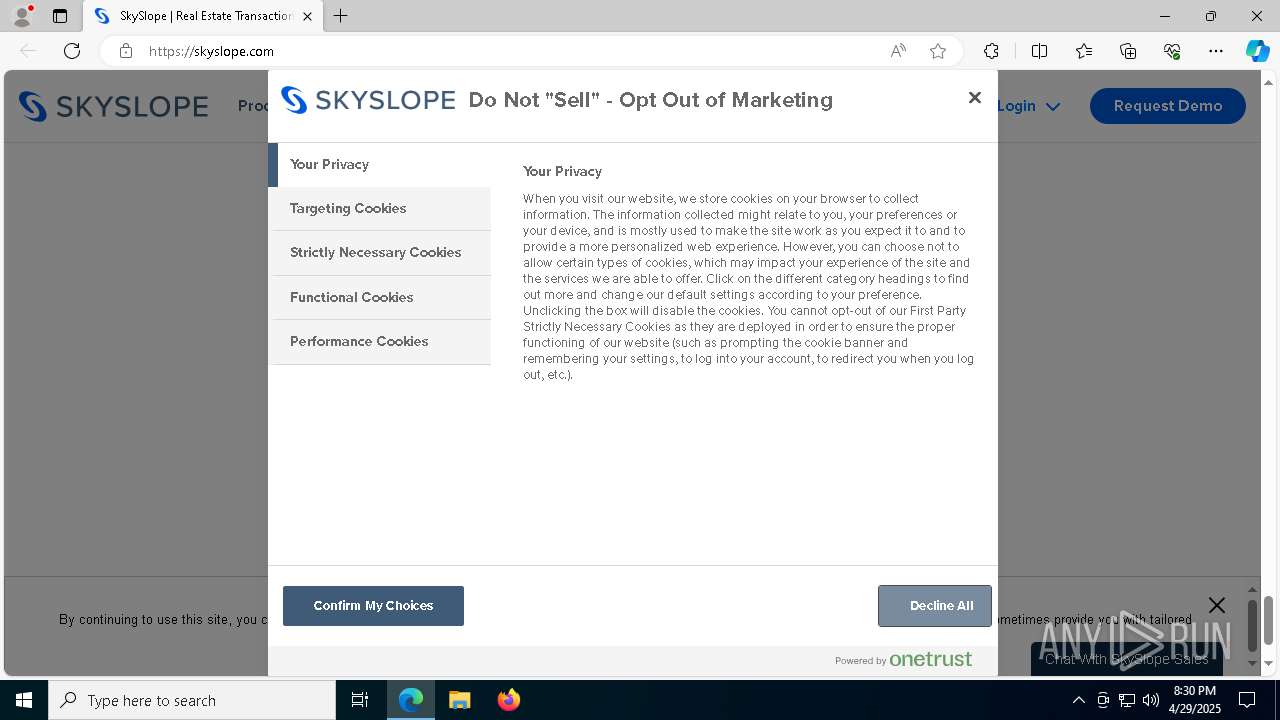Select the SkySlope Real Estate Transaction browser tab
Screen dimensions: 1280x720
coord(203,16)
